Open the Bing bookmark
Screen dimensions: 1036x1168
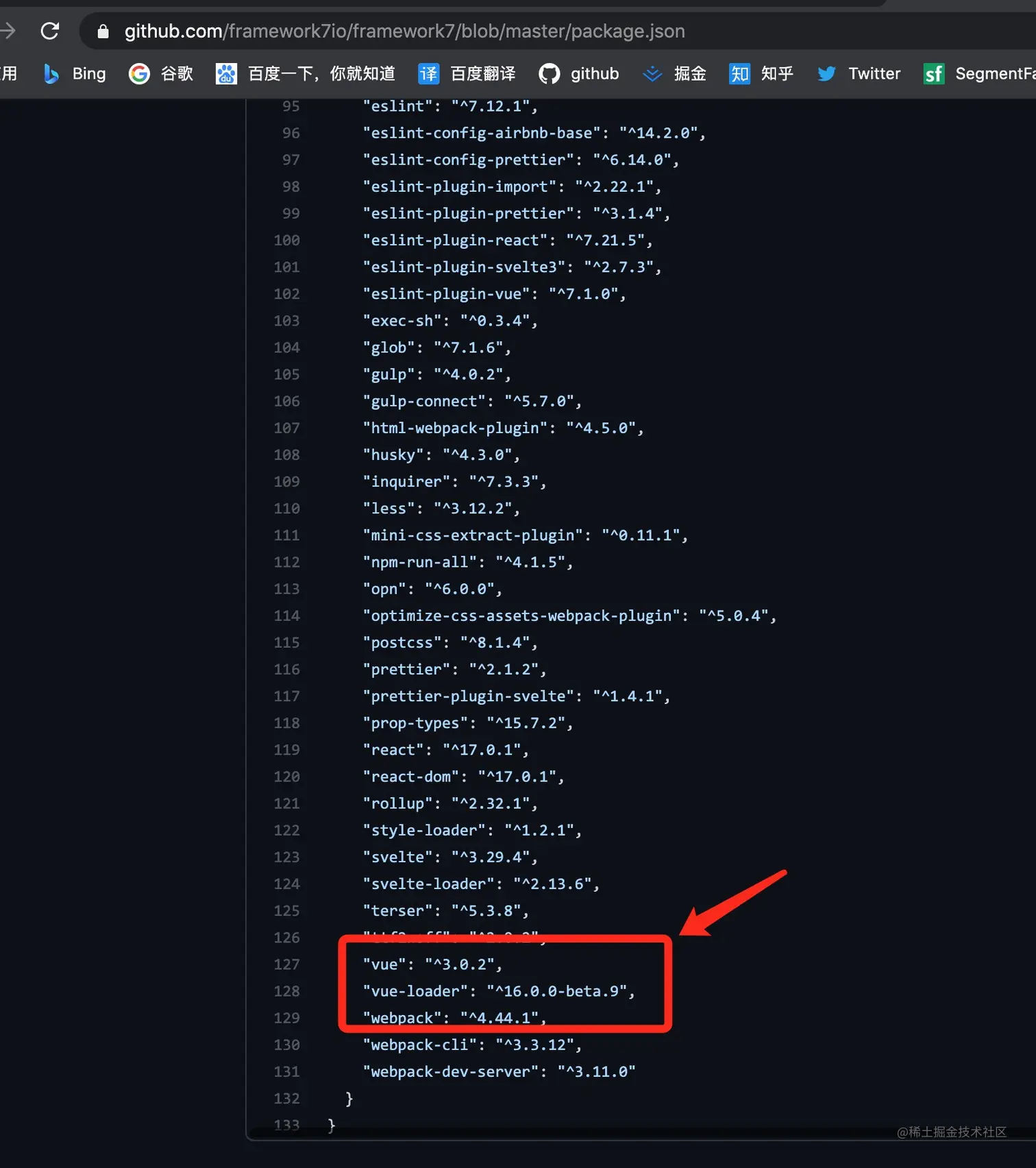point(75,73)
